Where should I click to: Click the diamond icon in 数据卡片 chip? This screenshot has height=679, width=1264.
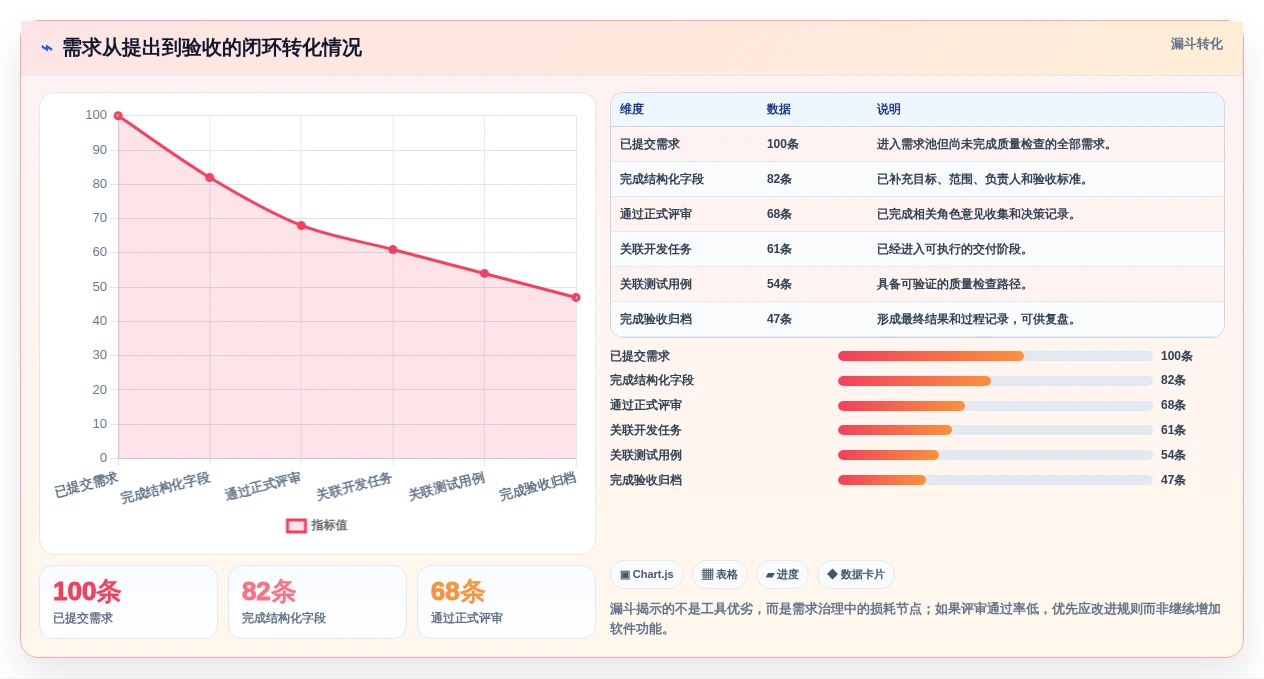coord(832,575)
